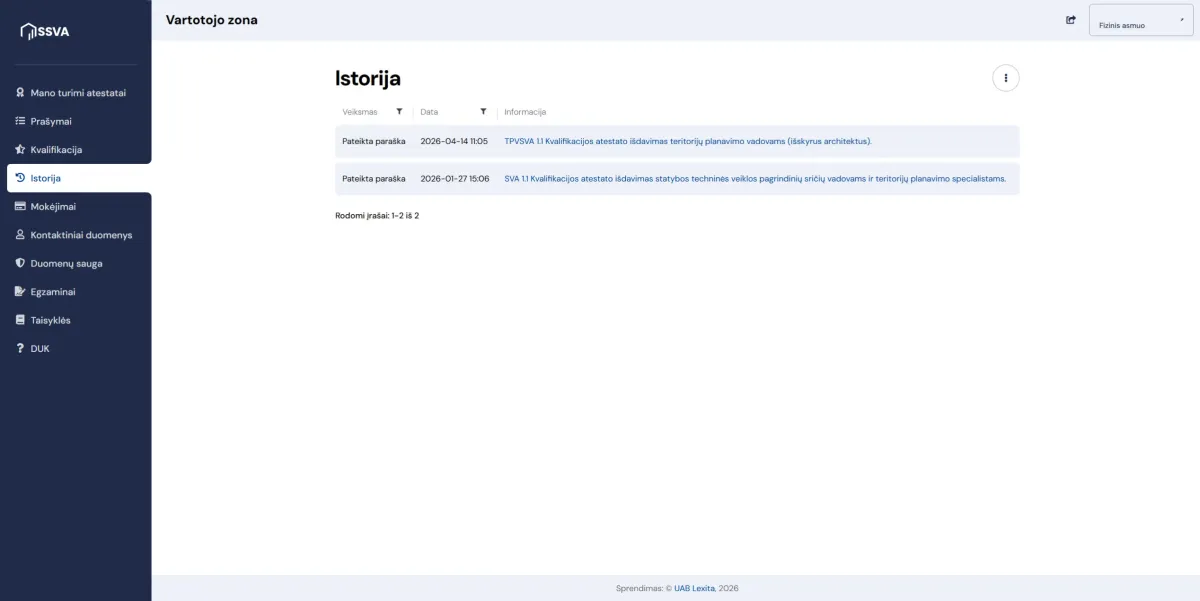Open SVA 1.1 Kvalifikacijos atestato link
This screenshot has height=601, width=1200.
point(755,178)
